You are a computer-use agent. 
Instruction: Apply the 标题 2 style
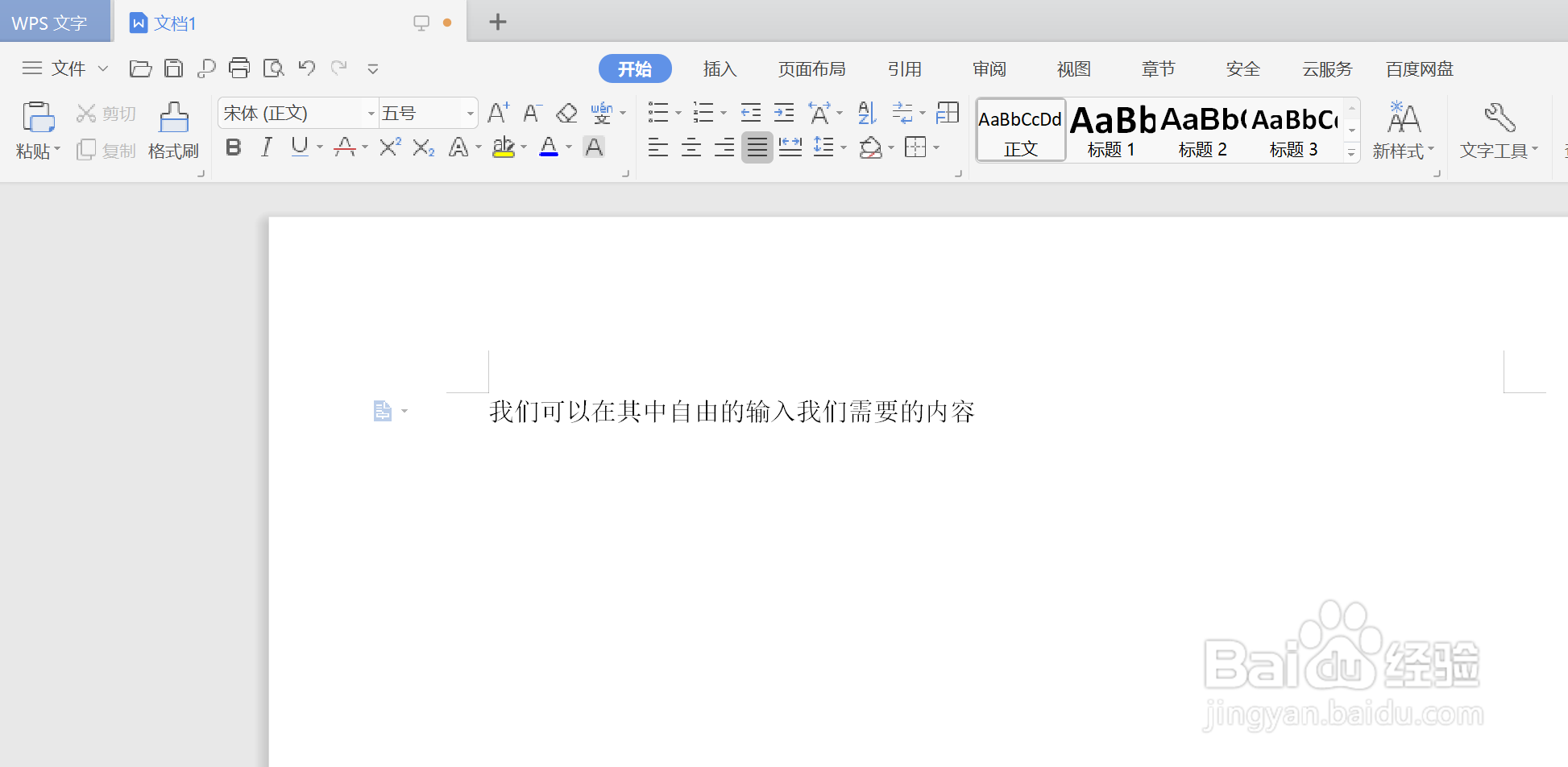(1202, 131)
